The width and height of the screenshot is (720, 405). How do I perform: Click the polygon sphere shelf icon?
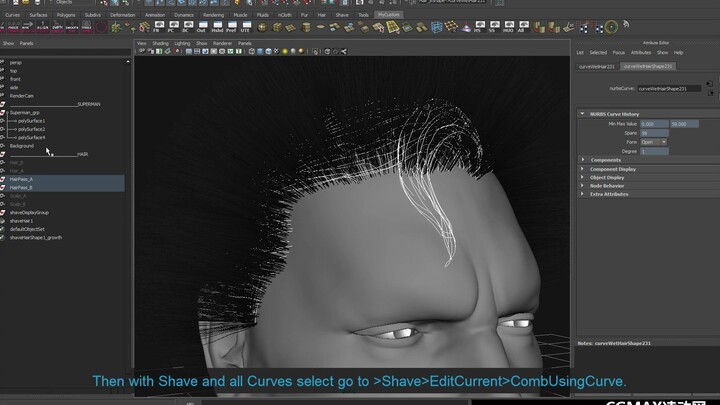[x=262, y=27]
